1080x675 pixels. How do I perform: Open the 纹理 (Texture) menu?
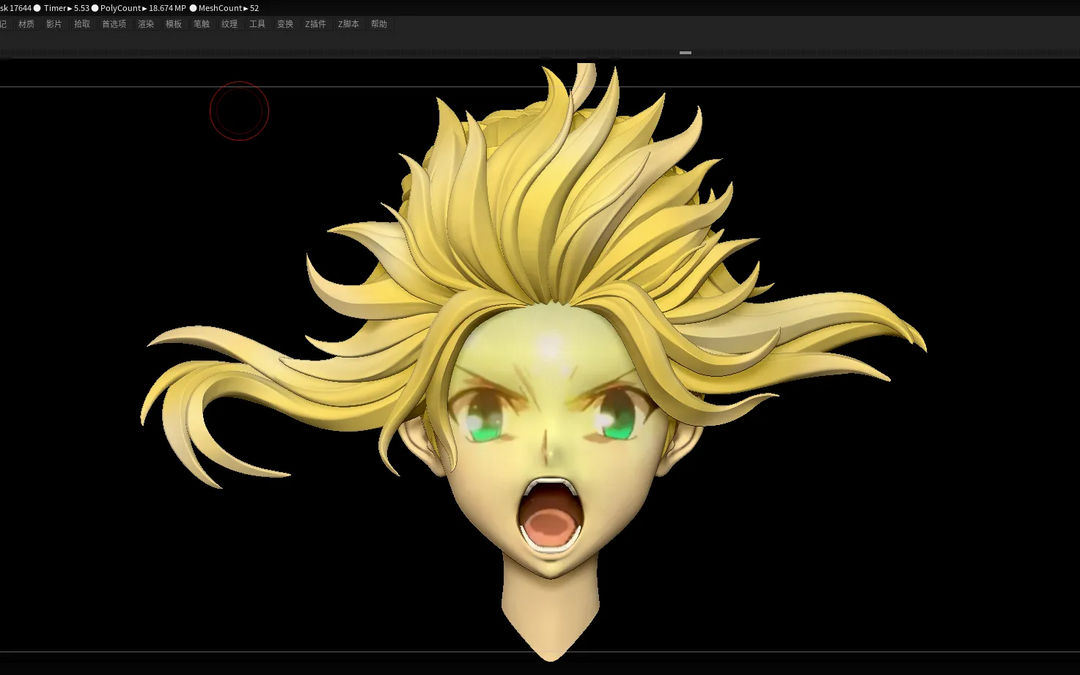pos(230,24)
